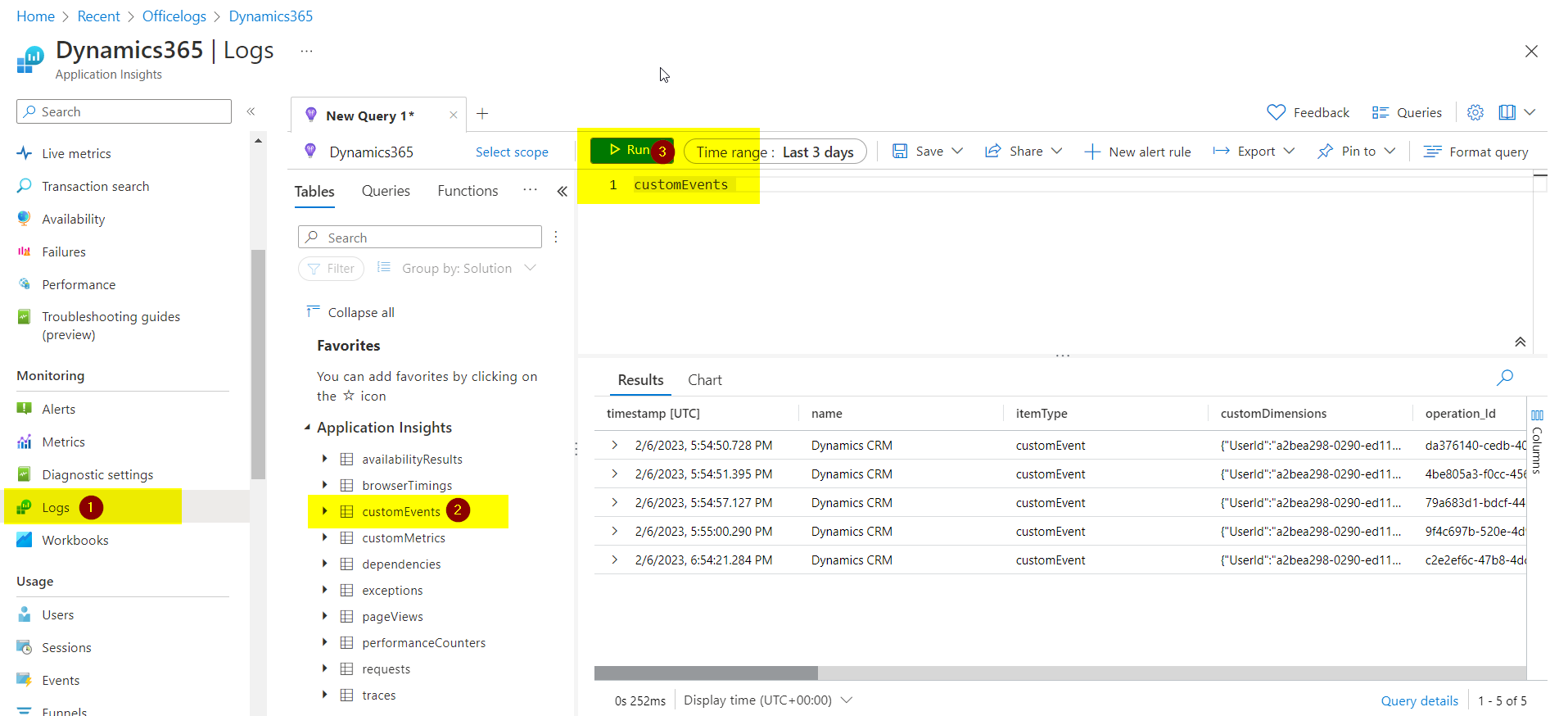This screenshot has height=716, width=1568.
Task: Open Diagnostic settings
Action: pyautogui.click(x=97, y=474)
